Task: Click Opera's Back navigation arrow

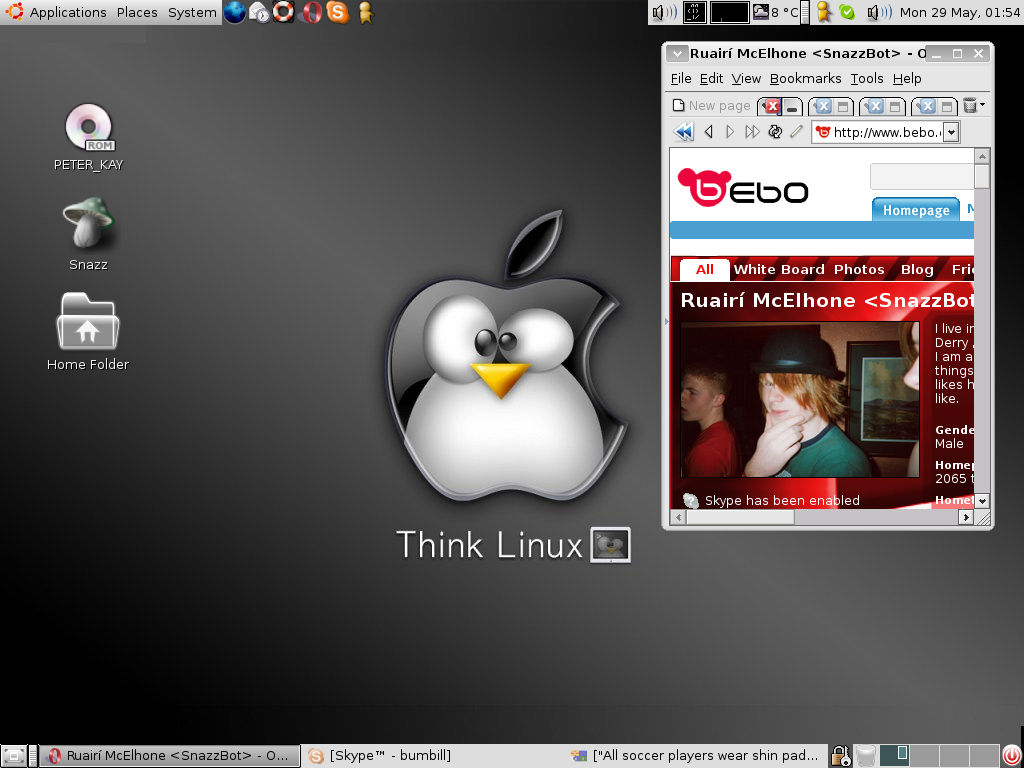Action: click(708, 131)
